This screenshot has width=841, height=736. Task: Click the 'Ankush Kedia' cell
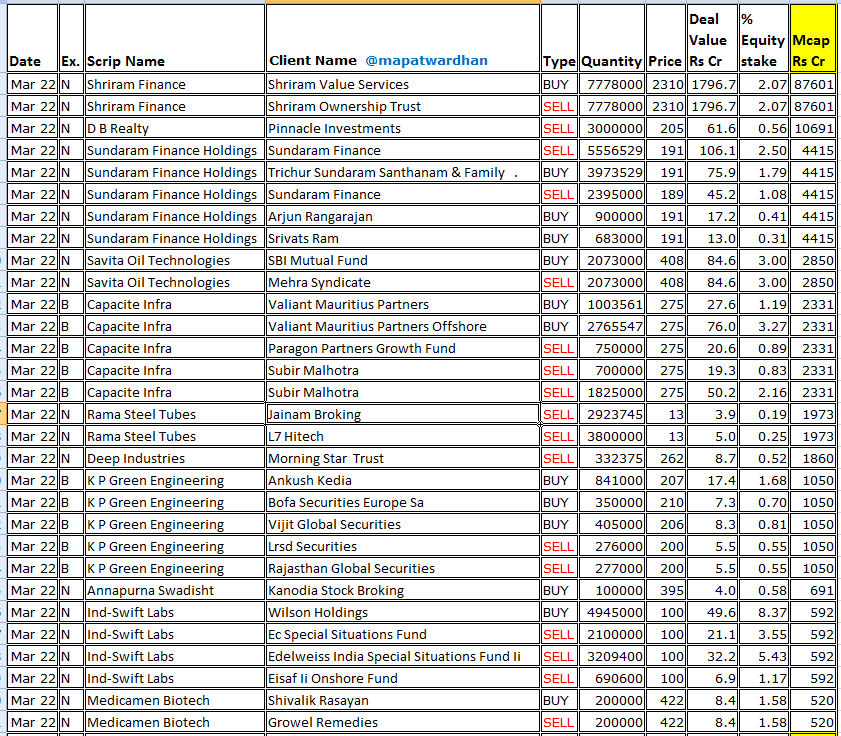pos(403,480)
